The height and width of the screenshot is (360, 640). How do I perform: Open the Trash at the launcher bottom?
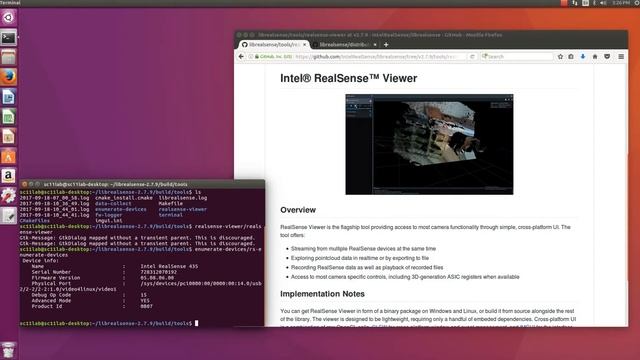pos(9,350)
